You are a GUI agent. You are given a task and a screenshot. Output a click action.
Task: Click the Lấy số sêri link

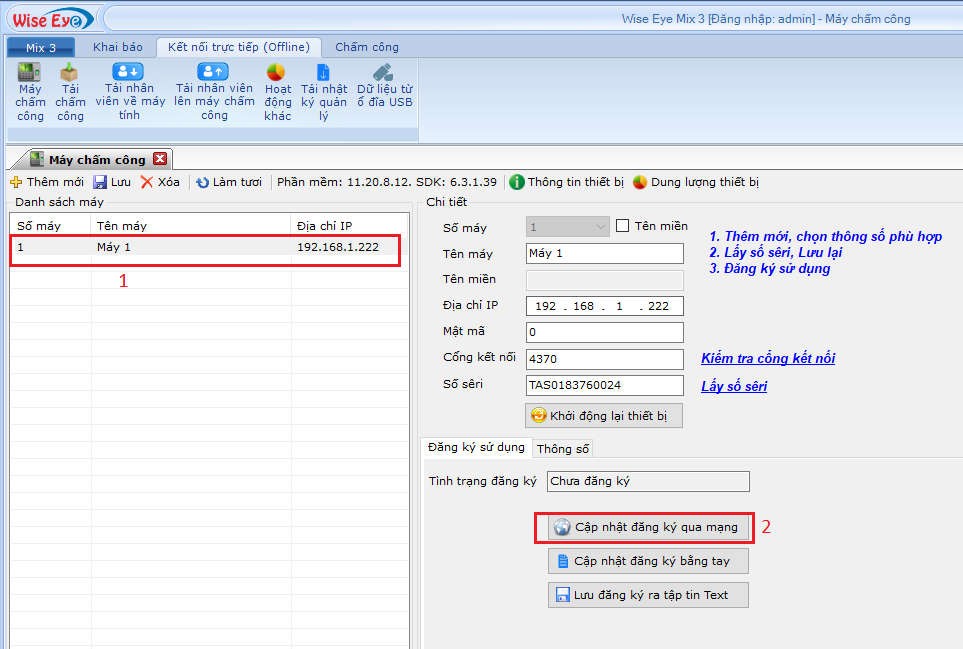coord(734,386)
